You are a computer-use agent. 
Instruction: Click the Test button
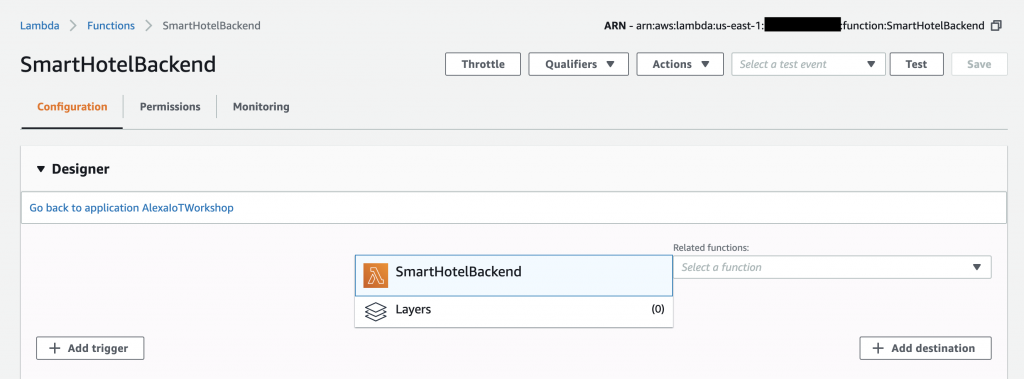(x=916, y=64)
